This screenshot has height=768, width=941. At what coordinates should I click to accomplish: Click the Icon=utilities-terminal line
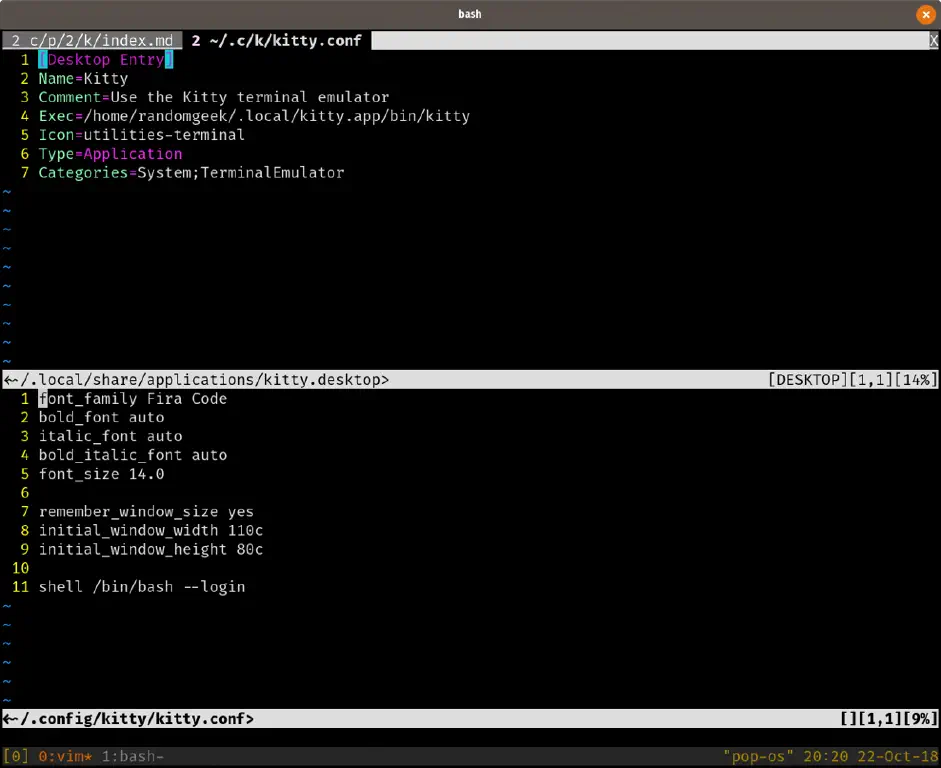pyautogui.click(x=142, y=135)
